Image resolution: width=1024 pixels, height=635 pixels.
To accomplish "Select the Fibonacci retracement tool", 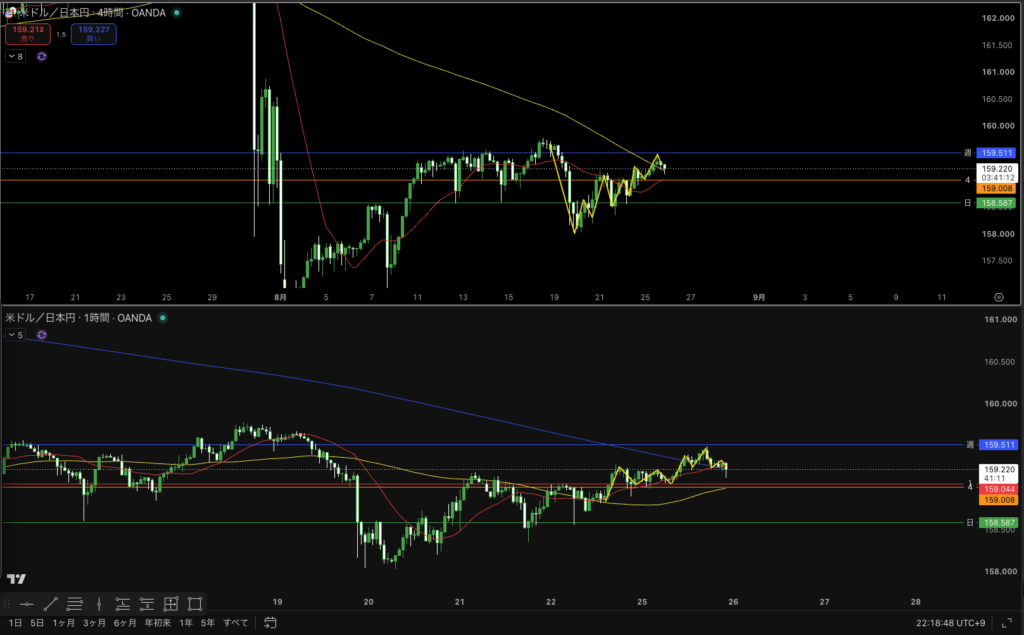I will pyautogui.click(x=75, y=604).
